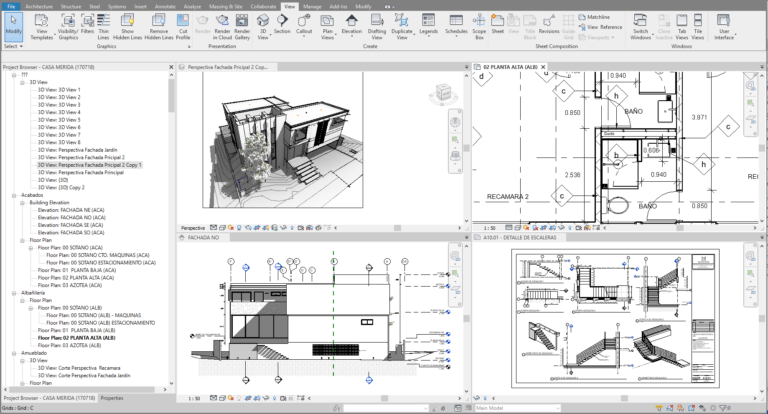Switch to the Manage ribbon tab

(x=312, y=6)
